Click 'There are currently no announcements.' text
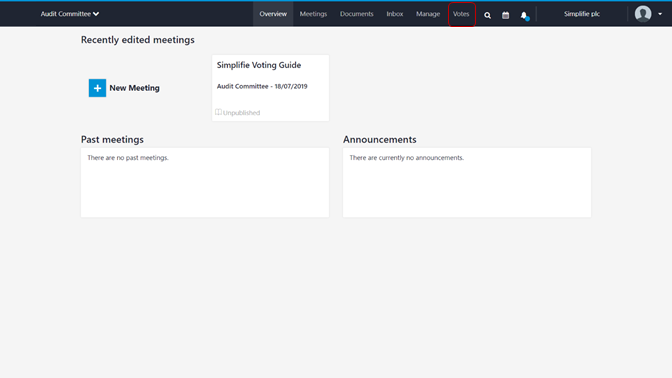The width and height of the screenshot is (672, 378). tap(406, 158)
